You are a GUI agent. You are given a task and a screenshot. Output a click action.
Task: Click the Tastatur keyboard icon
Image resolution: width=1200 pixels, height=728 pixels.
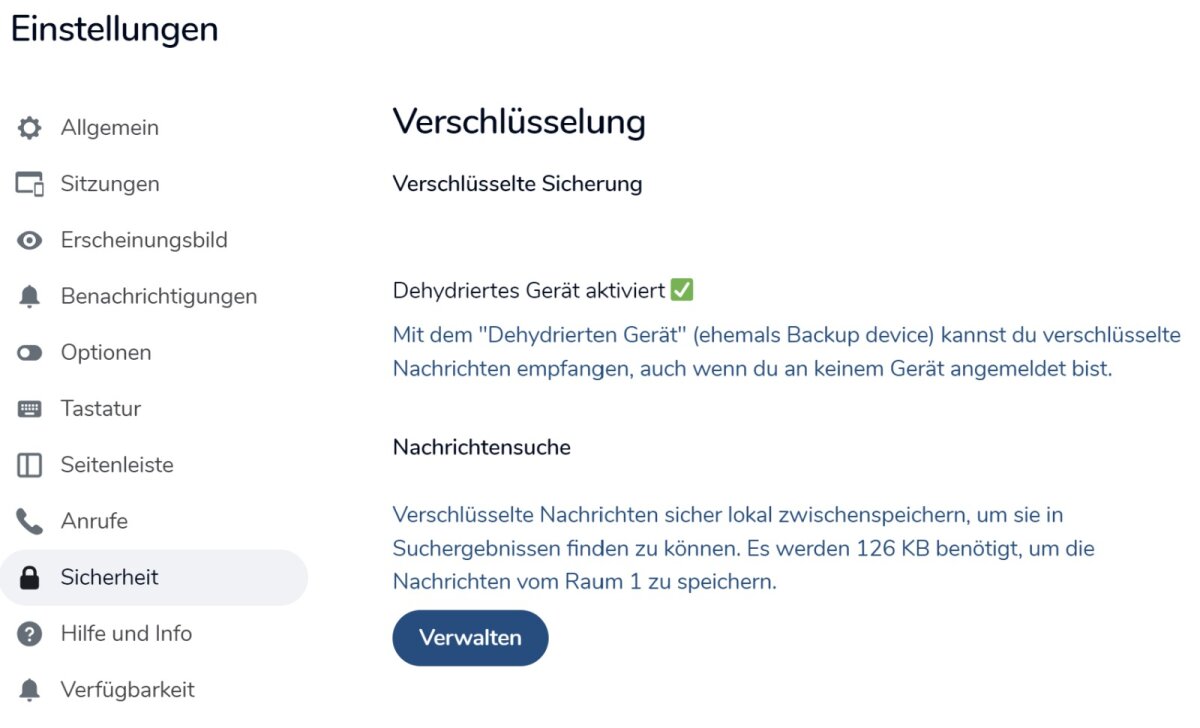30,409
